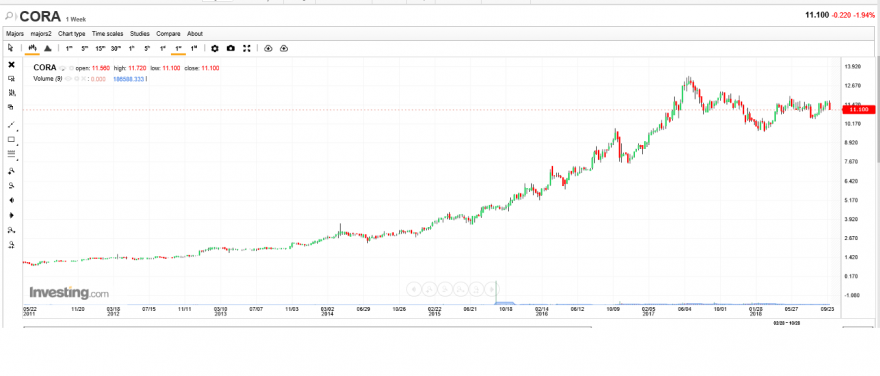Click the 09/23 date axis label
Screen dimensions: 880x376
[x=827, y=309]
